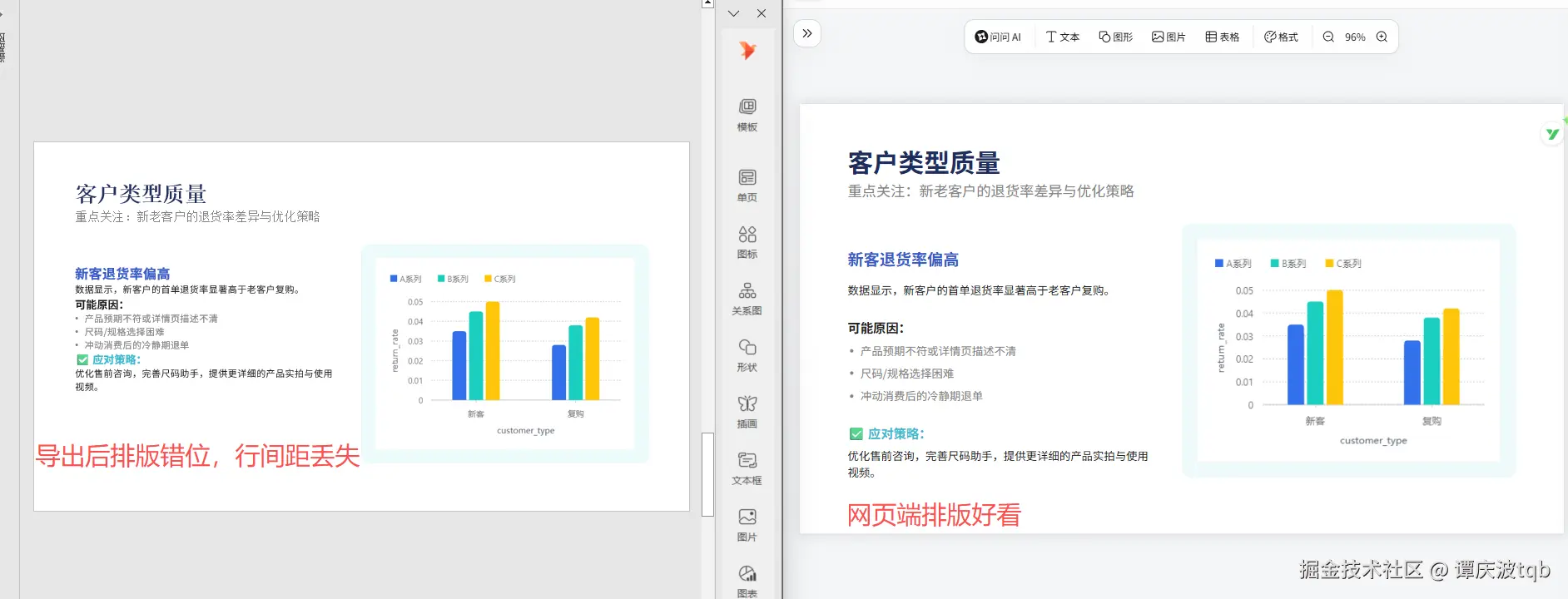The height and width of the screenshot is (599, 1568).
Task: Choose 文本 in the top toolbar
Action: [1063, 37]
